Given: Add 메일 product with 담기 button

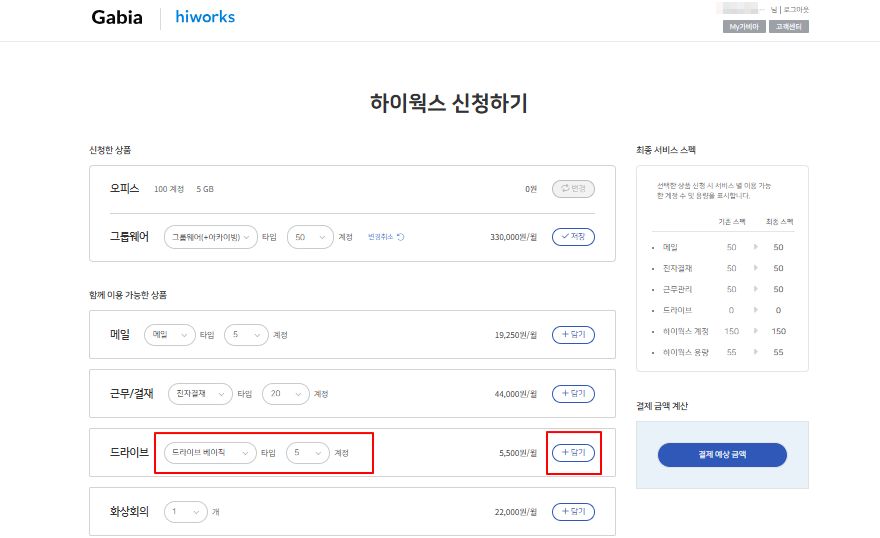Looking at the screenshot, I should [573, 335].
